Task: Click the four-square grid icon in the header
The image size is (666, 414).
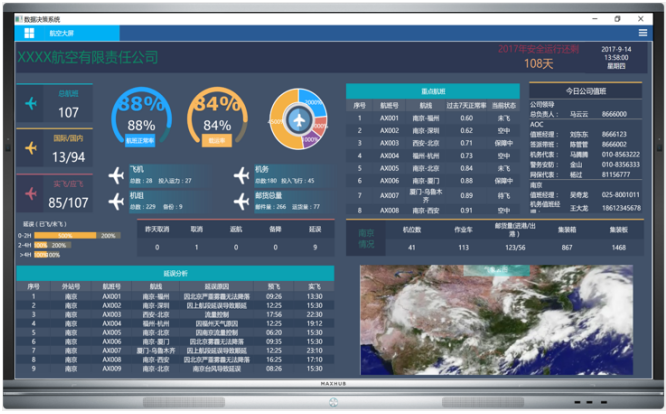Action: coord(29,32)
